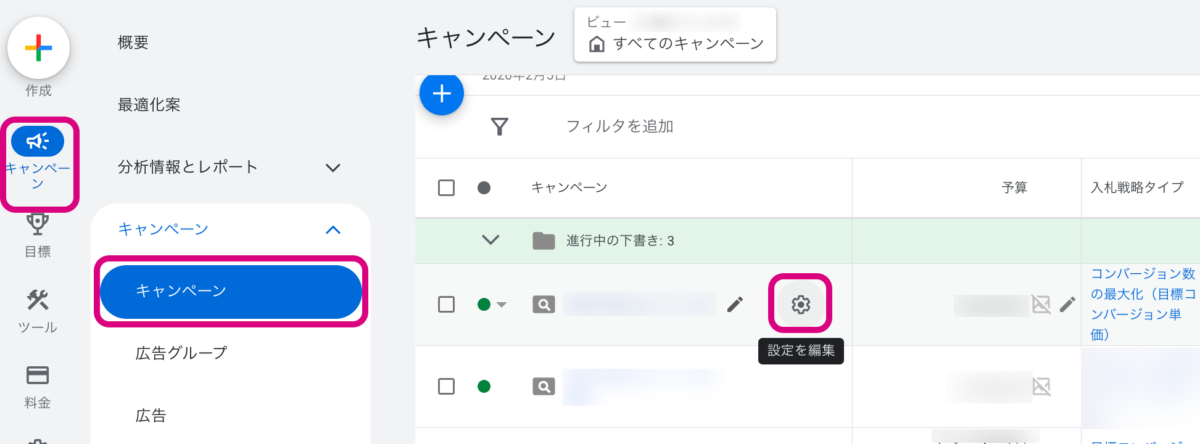Check the first campaign row checkbox
1200x444 pixels.
tap(446, 305)
